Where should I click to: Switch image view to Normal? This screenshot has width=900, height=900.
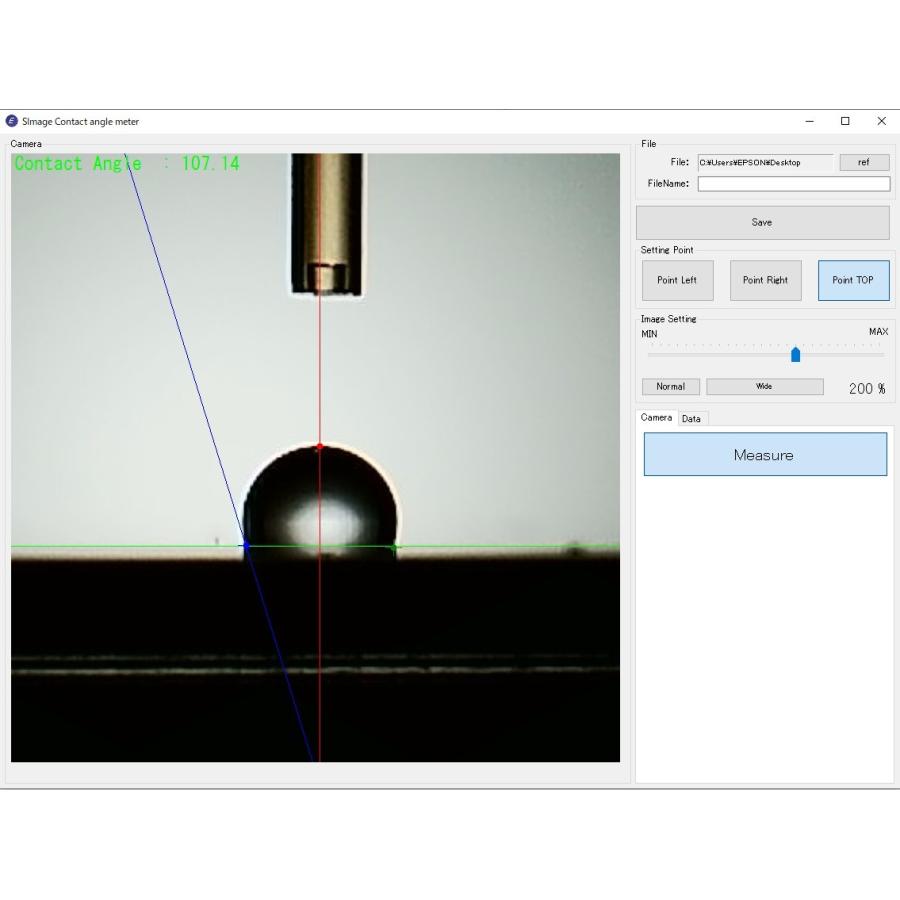point(670,387)
